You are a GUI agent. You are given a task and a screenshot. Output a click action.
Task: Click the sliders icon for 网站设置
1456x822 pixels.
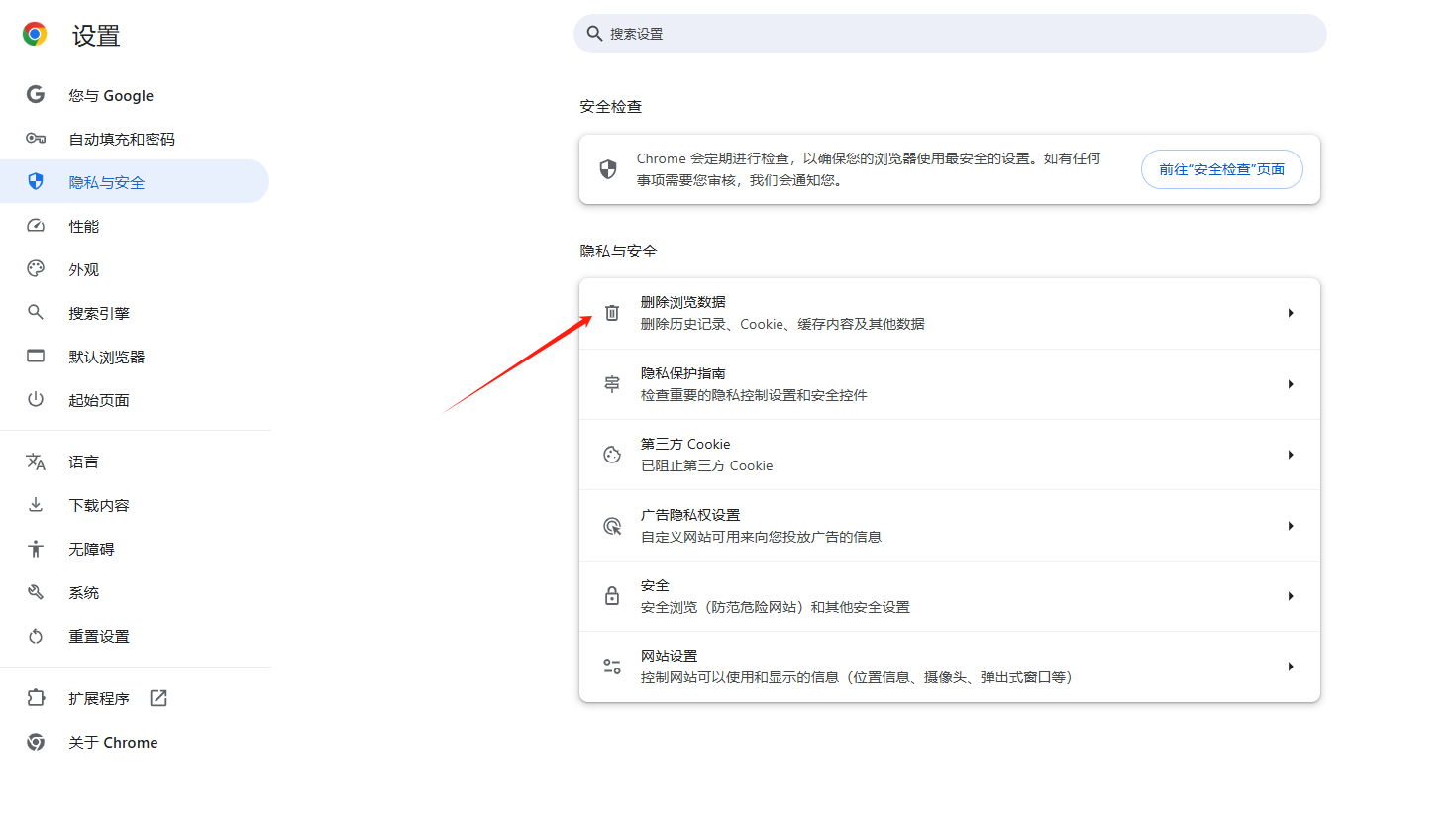[x=612, y=667]
